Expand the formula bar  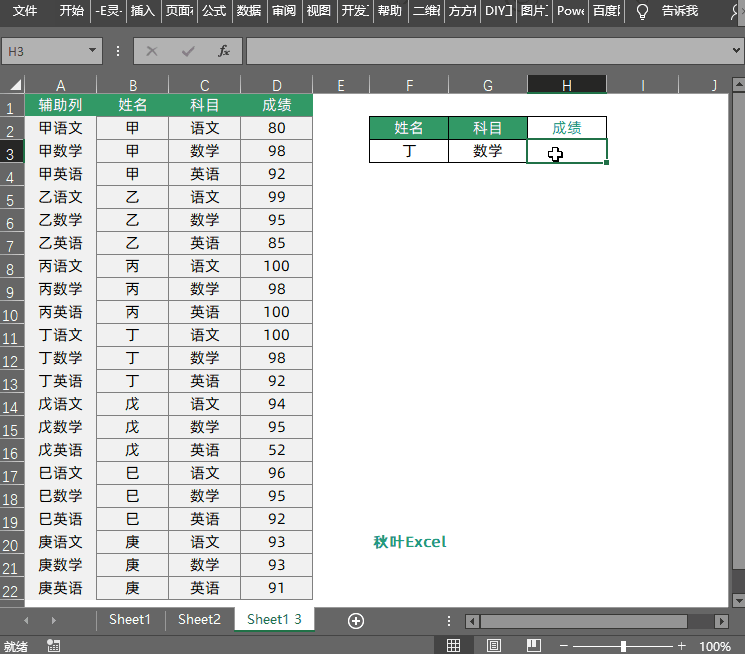[733, 51]
